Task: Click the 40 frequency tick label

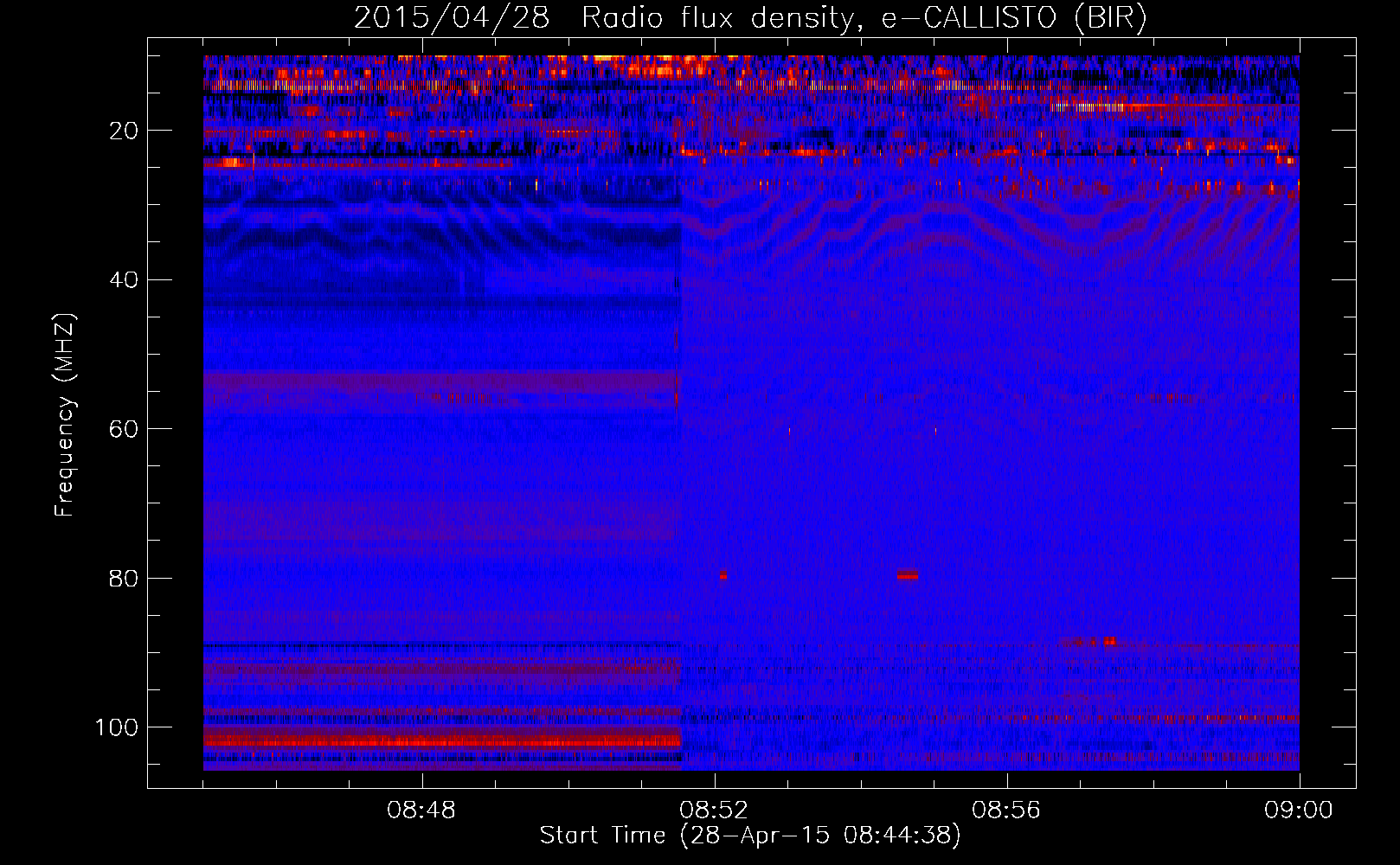Action: pyautogui.click(x=124, y=279)
